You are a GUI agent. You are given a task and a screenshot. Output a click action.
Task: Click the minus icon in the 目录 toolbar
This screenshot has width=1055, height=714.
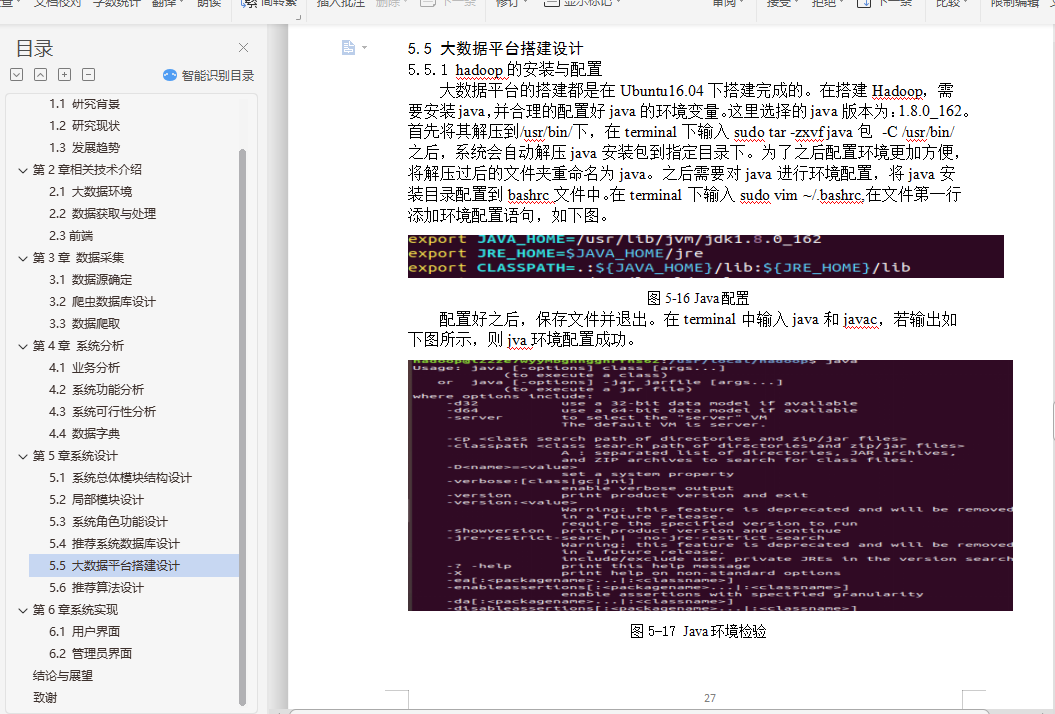pyautogui.click(x=89, y=75)
